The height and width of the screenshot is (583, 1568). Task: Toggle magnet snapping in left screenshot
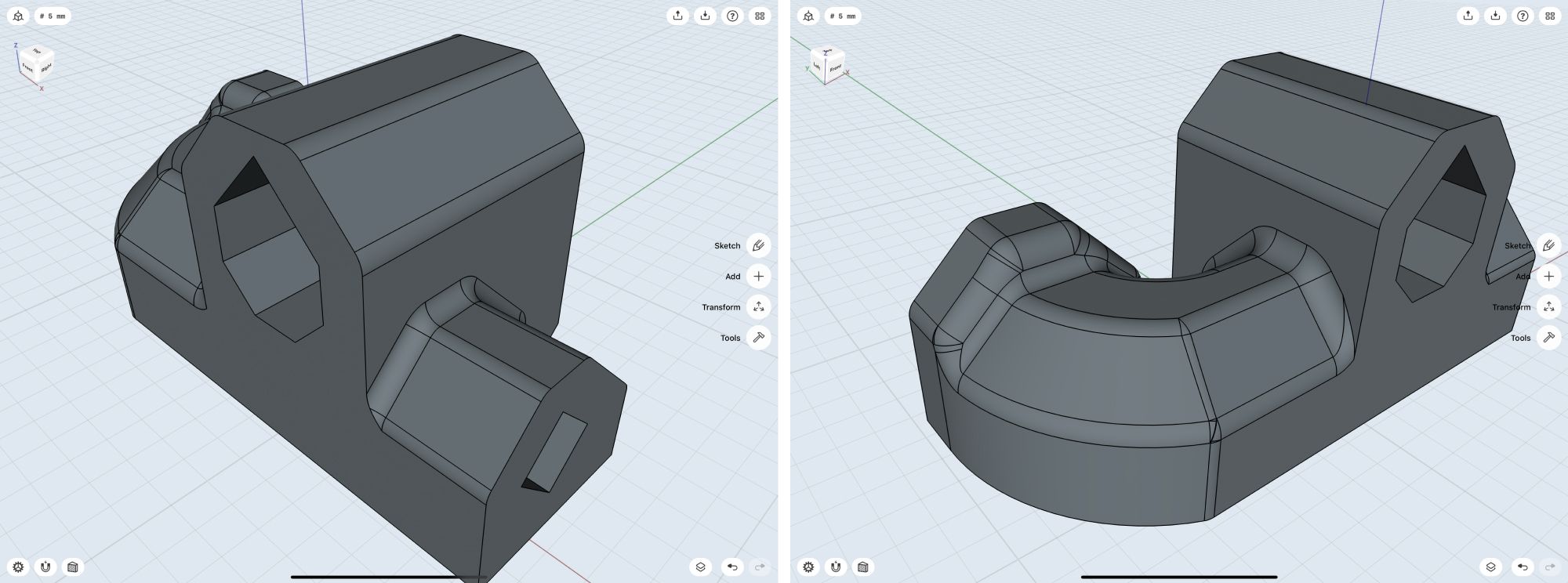[45, 567]
